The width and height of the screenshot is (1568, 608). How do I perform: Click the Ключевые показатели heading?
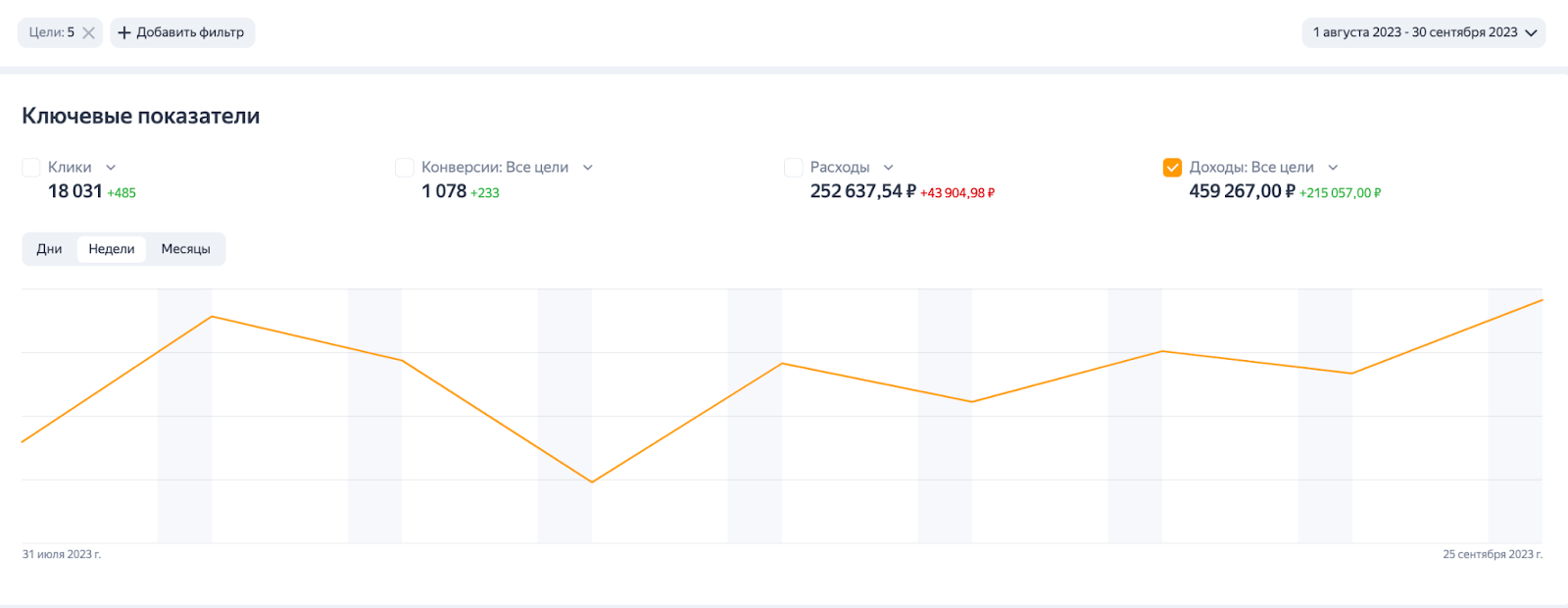(x=141, y=116)
